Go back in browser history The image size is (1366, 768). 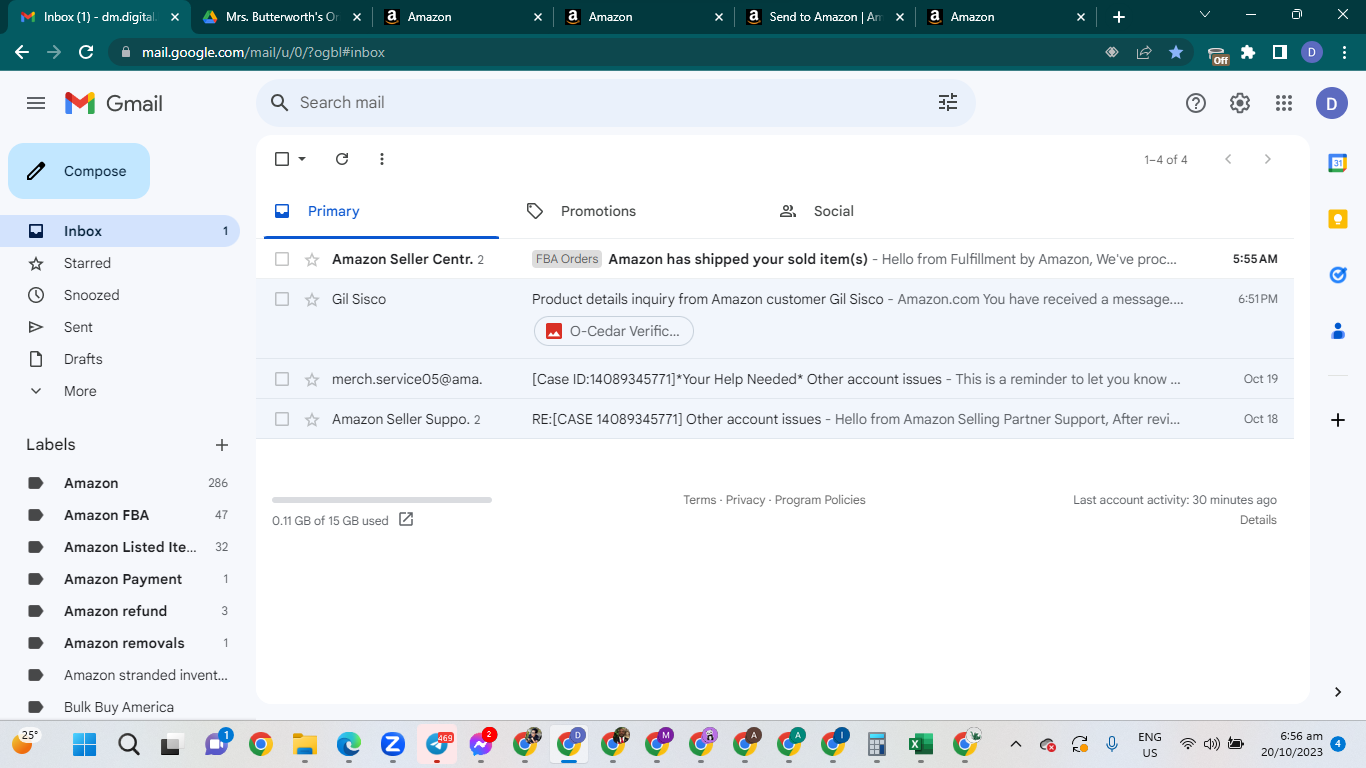[x=22, y=52]
